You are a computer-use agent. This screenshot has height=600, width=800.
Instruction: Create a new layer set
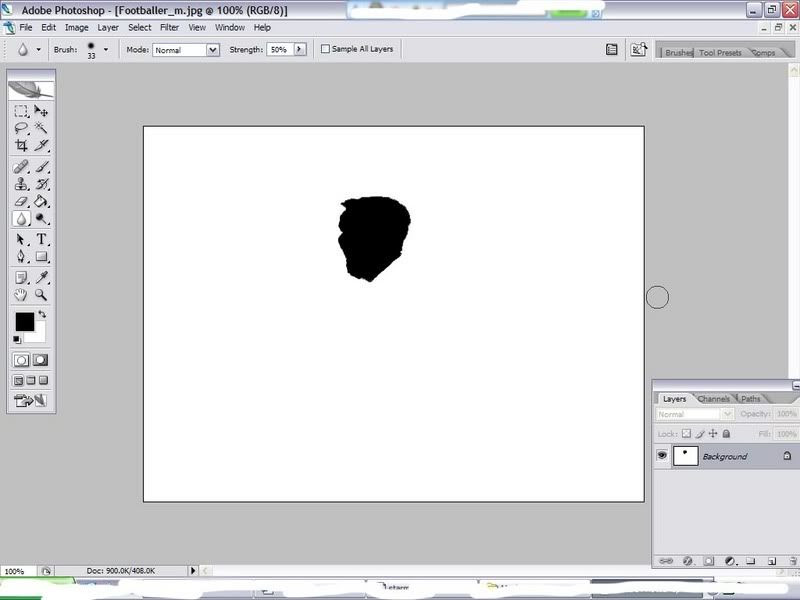tap(751, 561)
